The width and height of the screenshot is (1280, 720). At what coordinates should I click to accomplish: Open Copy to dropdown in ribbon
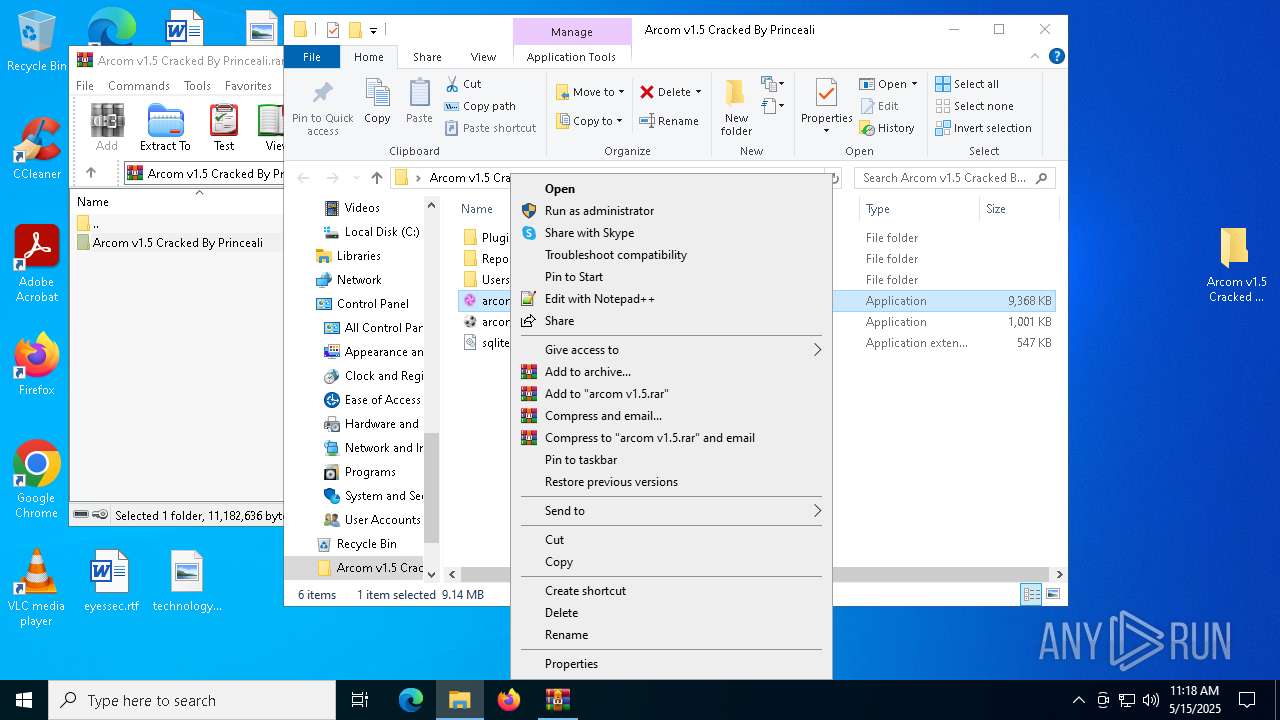pos(590,121)
